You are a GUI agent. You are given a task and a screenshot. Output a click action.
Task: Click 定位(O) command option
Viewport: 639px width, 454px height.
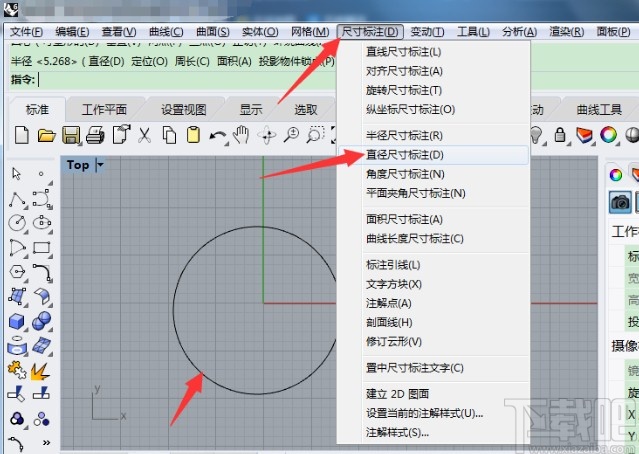coord(150,62)
